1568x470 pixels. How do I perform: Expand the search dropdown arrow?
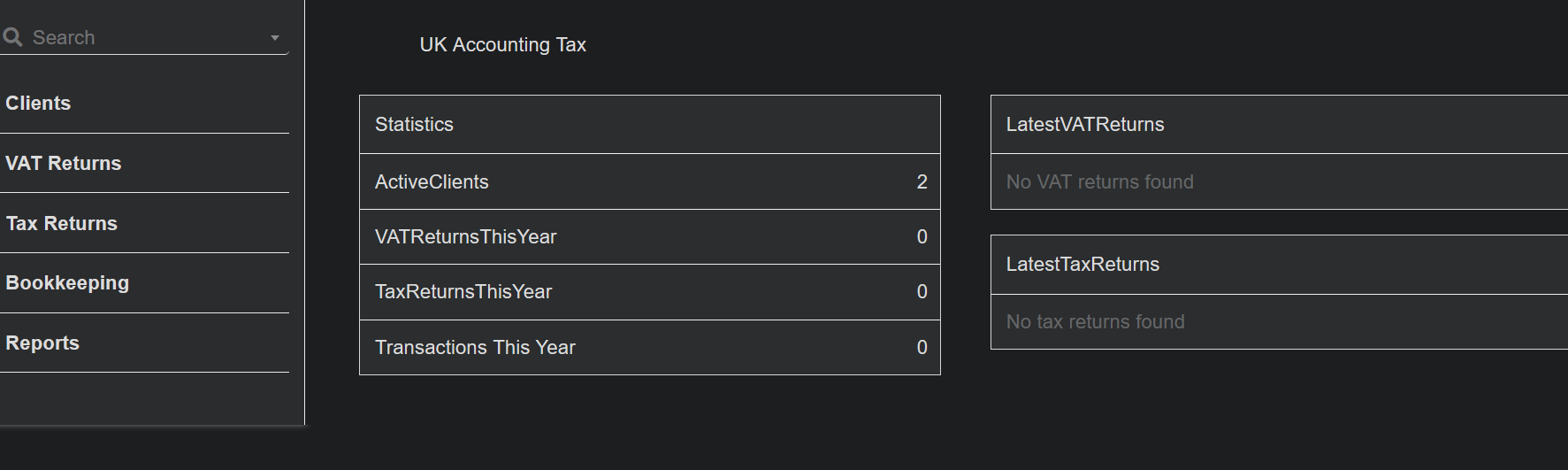tap(275, 38)
